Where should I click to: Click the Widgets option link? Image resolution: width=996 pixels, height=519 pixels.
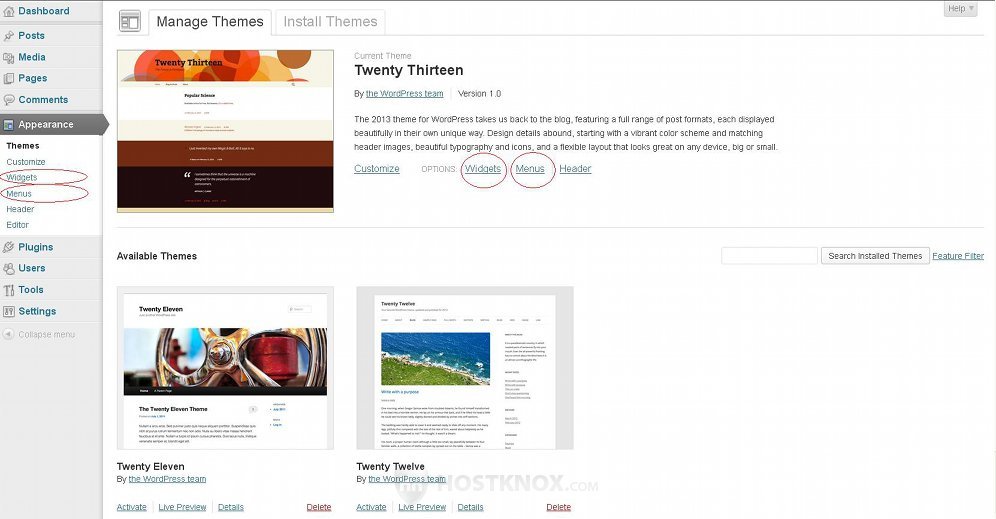(x=483, y=168)
